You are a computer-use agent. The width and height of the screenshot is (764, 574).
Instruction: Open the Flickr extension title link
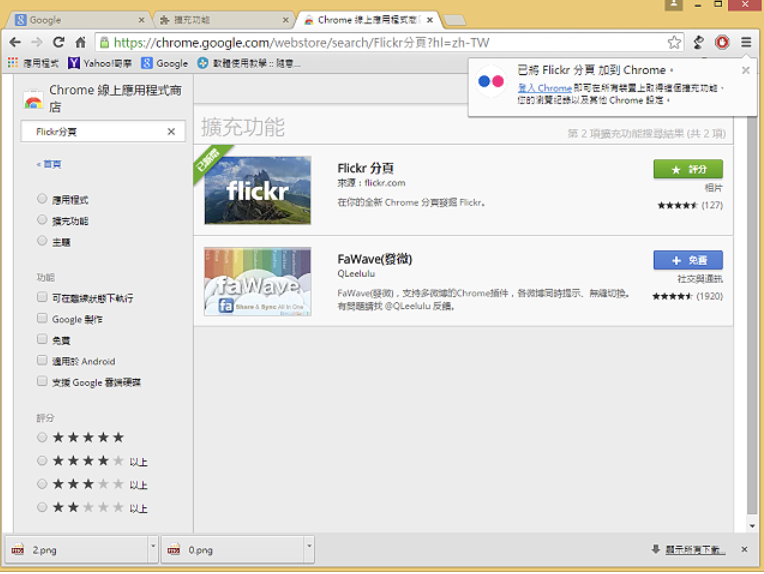pos(365,168)
